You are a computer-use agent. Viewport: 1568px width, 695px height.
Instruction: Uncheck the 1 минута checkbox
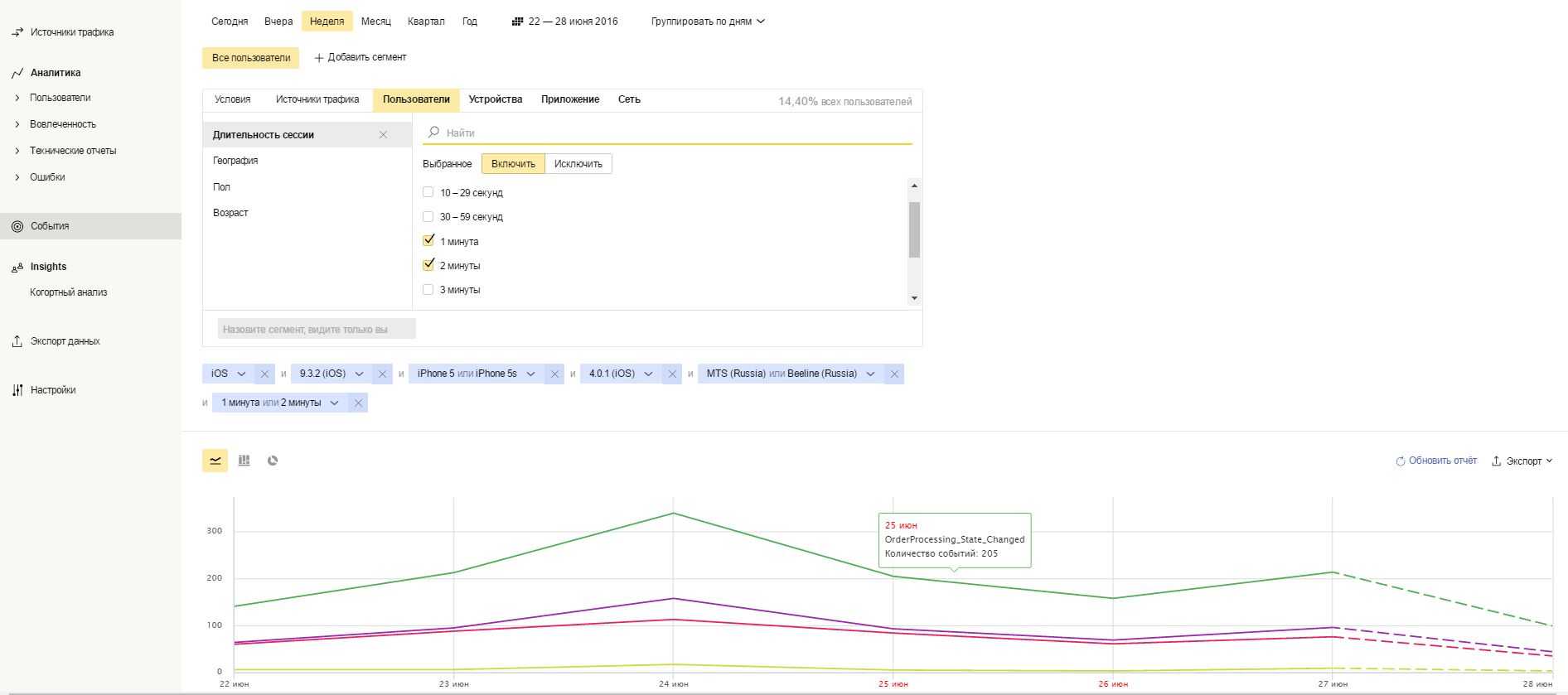pos(428,241)
